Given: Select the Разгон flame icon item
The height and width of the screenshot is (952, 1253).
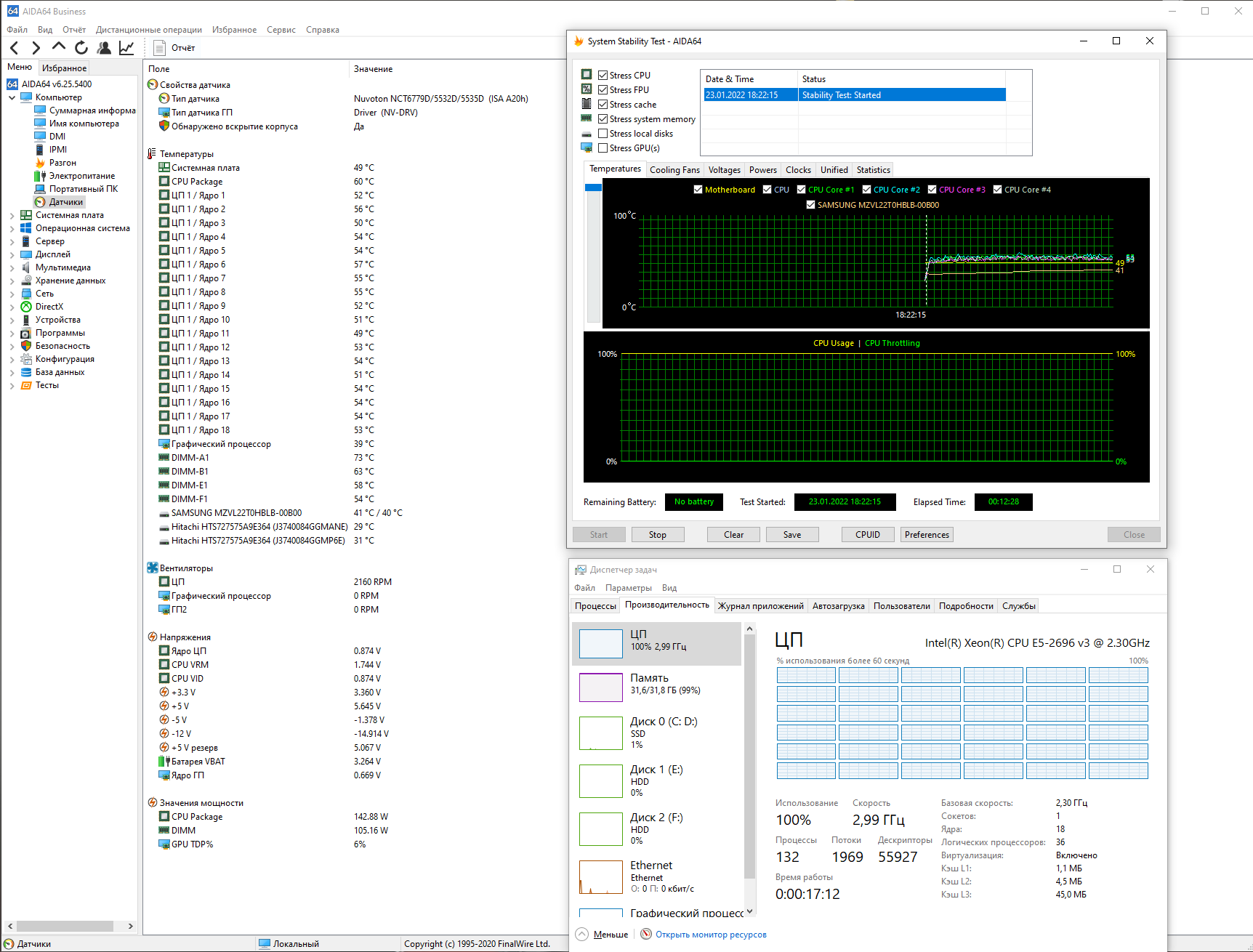Looking at the screenshot, I should tap(40, 163).
